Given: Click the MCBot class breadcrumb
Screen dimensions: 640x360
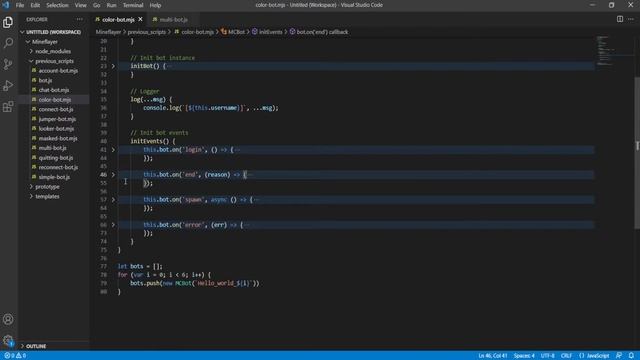Looking at the screenshot, I should pyautogui.click(x=233, y=32).
